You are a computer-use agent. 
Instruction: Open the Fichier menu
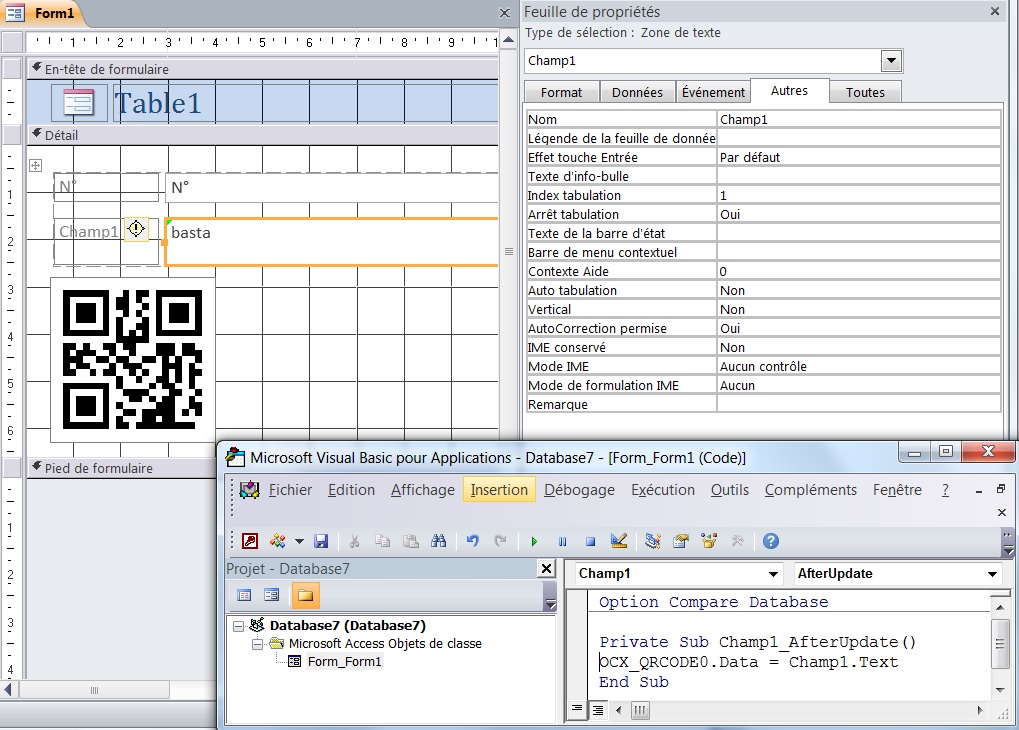[290, 489]
